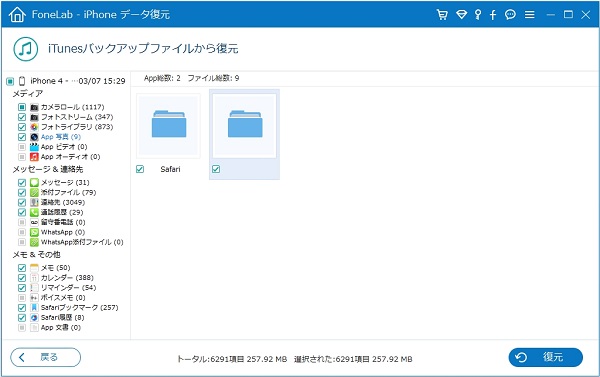The width and height of the screenshot is (600, 377).
Task: Open the shopping cart purchase icon
Action: tap(442, 15)
